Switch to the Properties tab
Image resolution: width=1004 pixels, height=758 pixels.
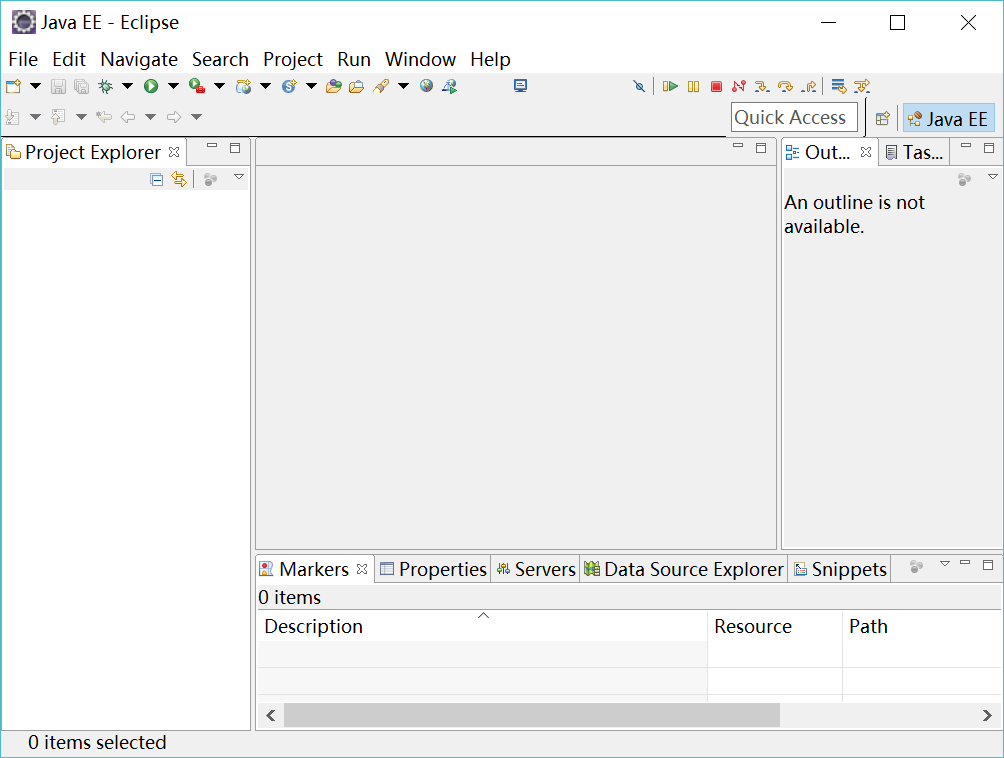tap(433, 568)
